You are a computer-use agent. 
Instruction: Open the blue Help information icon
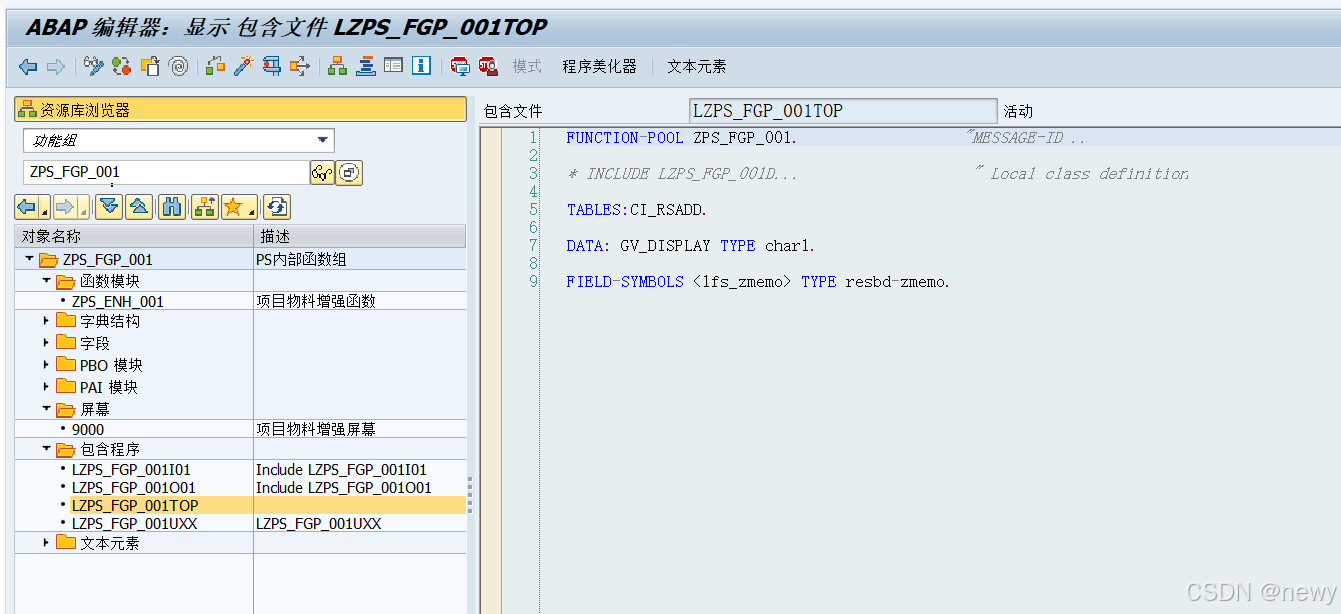421,66
